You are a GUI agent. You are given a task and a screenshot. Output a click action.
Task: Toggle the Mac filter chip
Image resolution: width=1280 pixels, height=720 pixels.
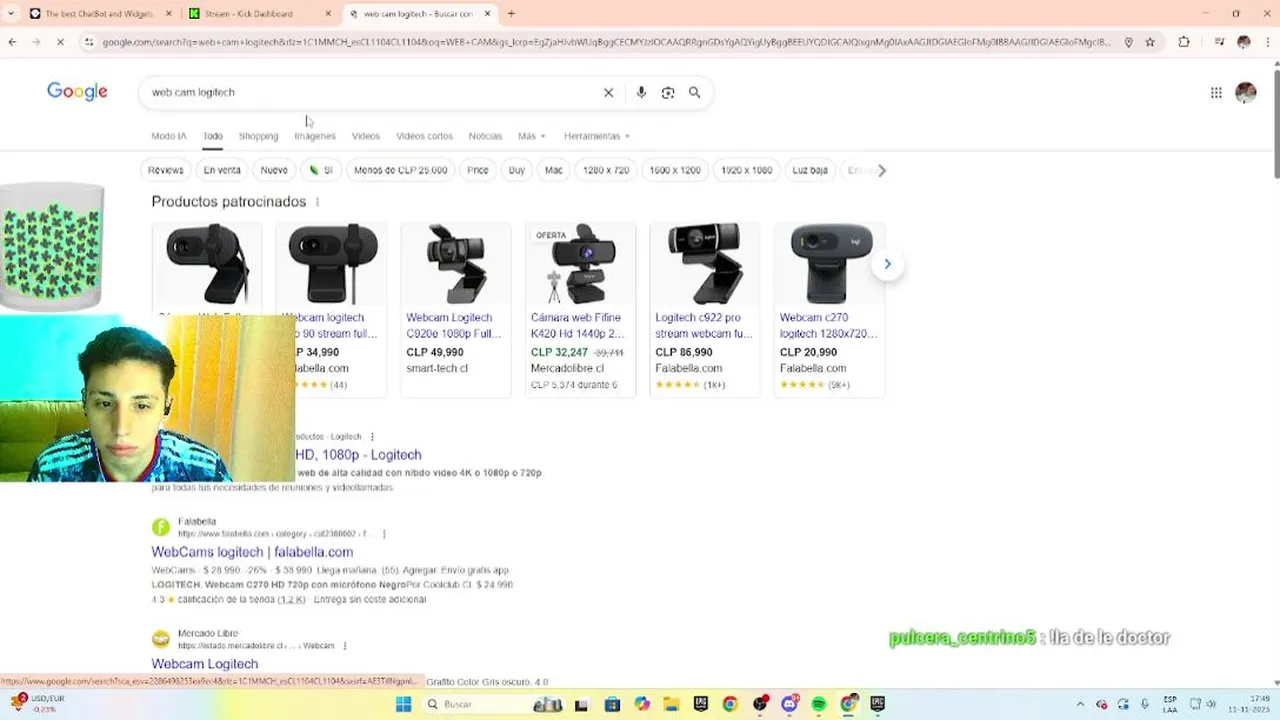pos(554,170)
